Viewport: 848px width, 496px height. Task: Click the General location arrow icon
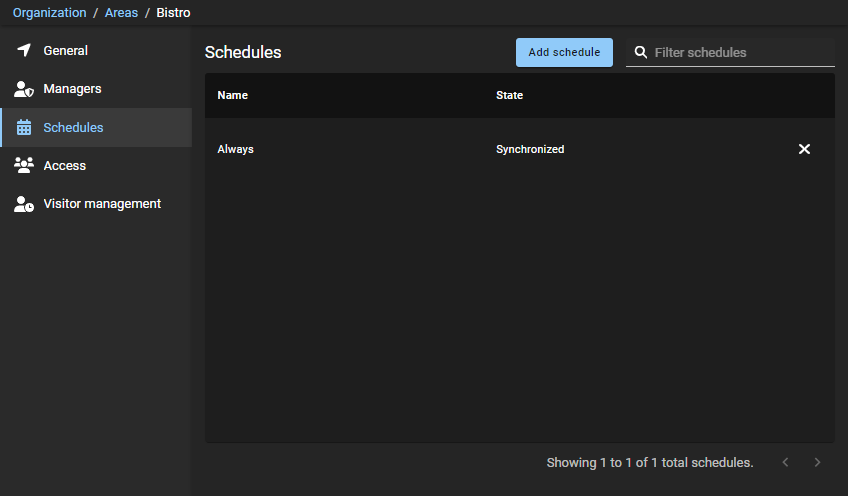tap(24, 50)
